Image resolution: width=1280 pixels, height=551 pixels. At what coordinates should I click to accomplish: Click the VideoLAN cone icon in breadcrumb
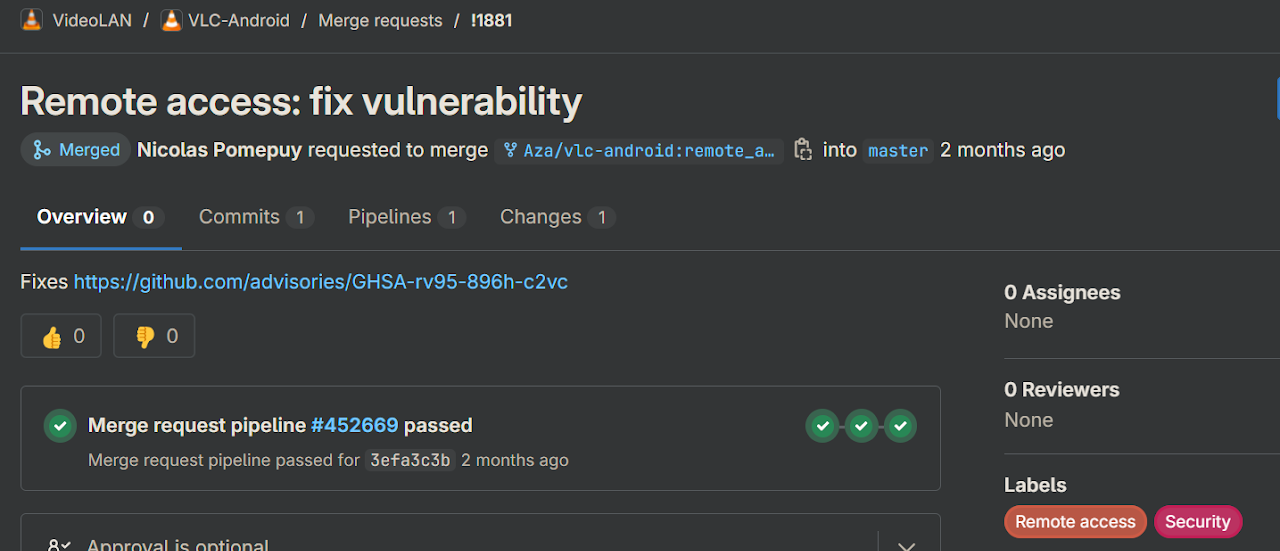[x=32, y=20]
